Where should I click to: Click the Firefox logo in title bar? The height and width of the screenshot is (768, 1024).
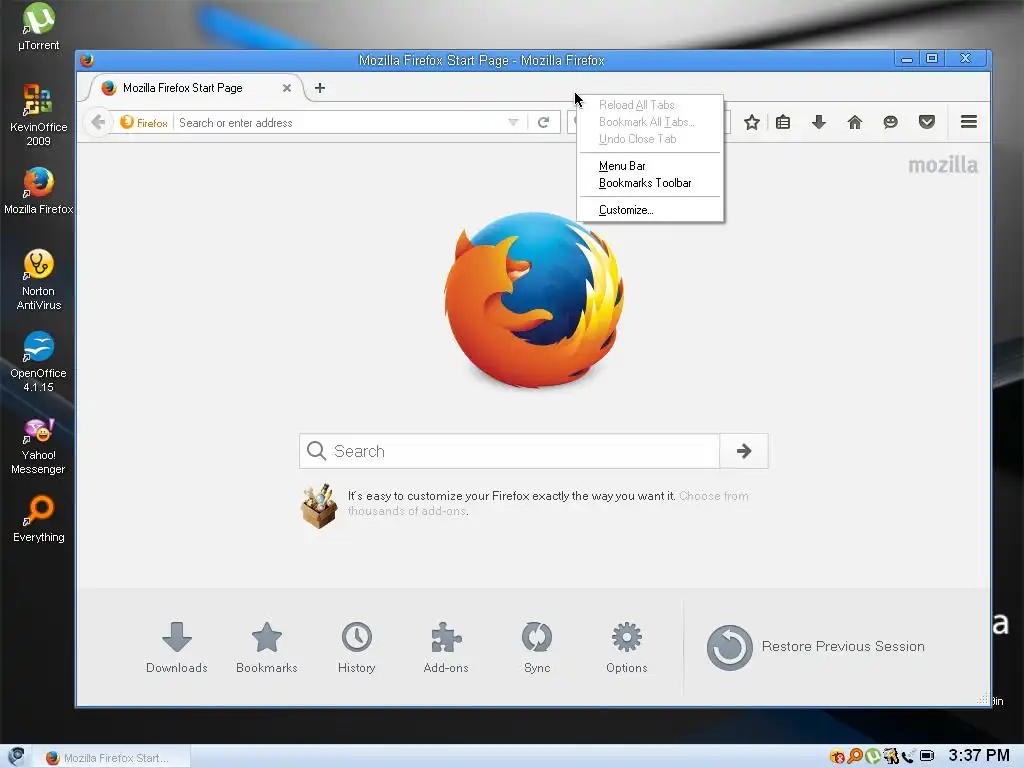click(x=87, y=60)
